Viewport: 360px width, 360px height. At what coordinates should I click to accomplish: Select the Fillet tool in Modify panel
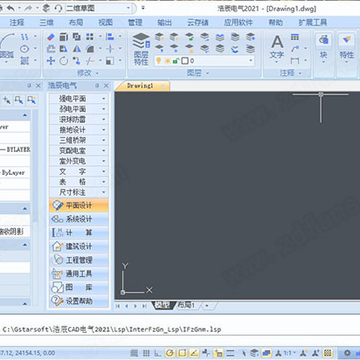[x=90, y=49]
